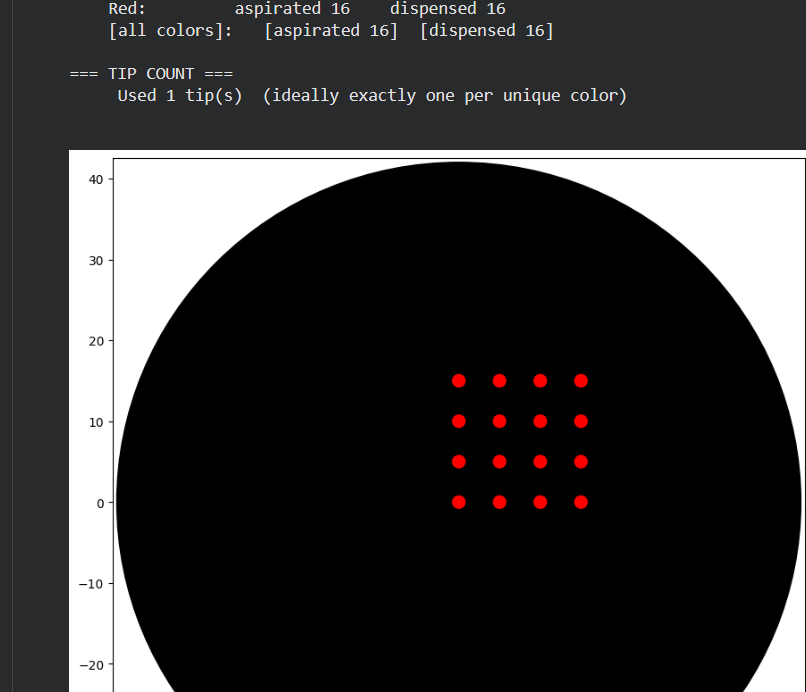Click the top-left red dot in the grid
This screenshot has height=692, width=806.
click(x=459, y=381)
